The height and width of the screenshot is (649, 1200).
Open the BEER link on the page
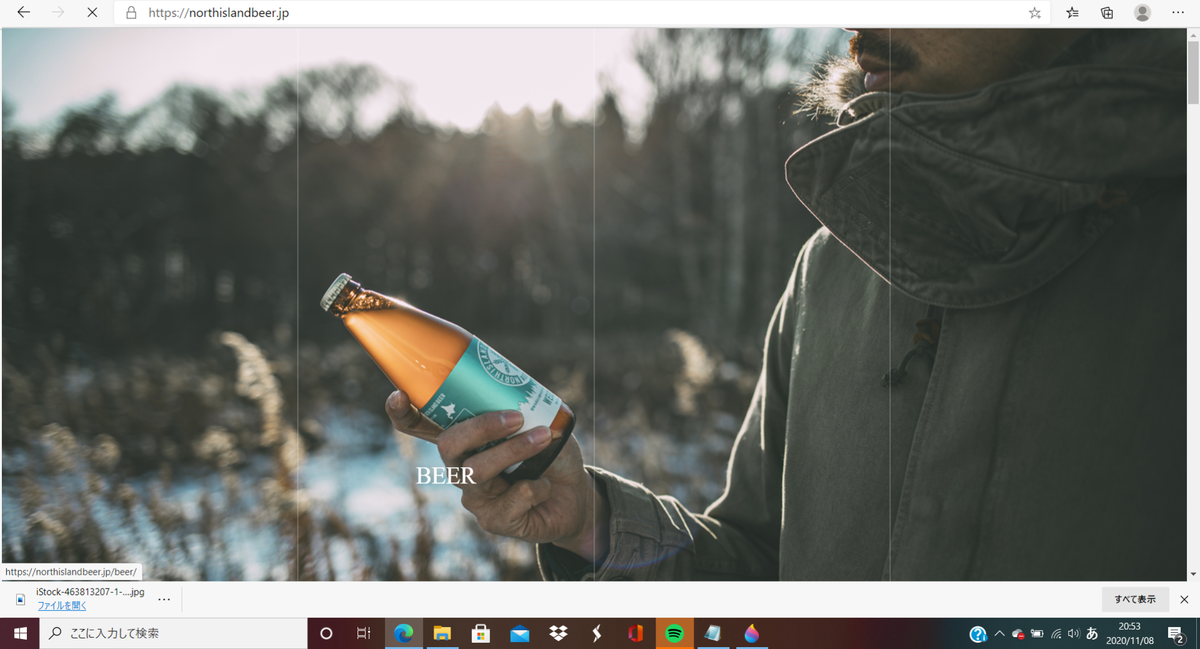click(x=446, y=476)
